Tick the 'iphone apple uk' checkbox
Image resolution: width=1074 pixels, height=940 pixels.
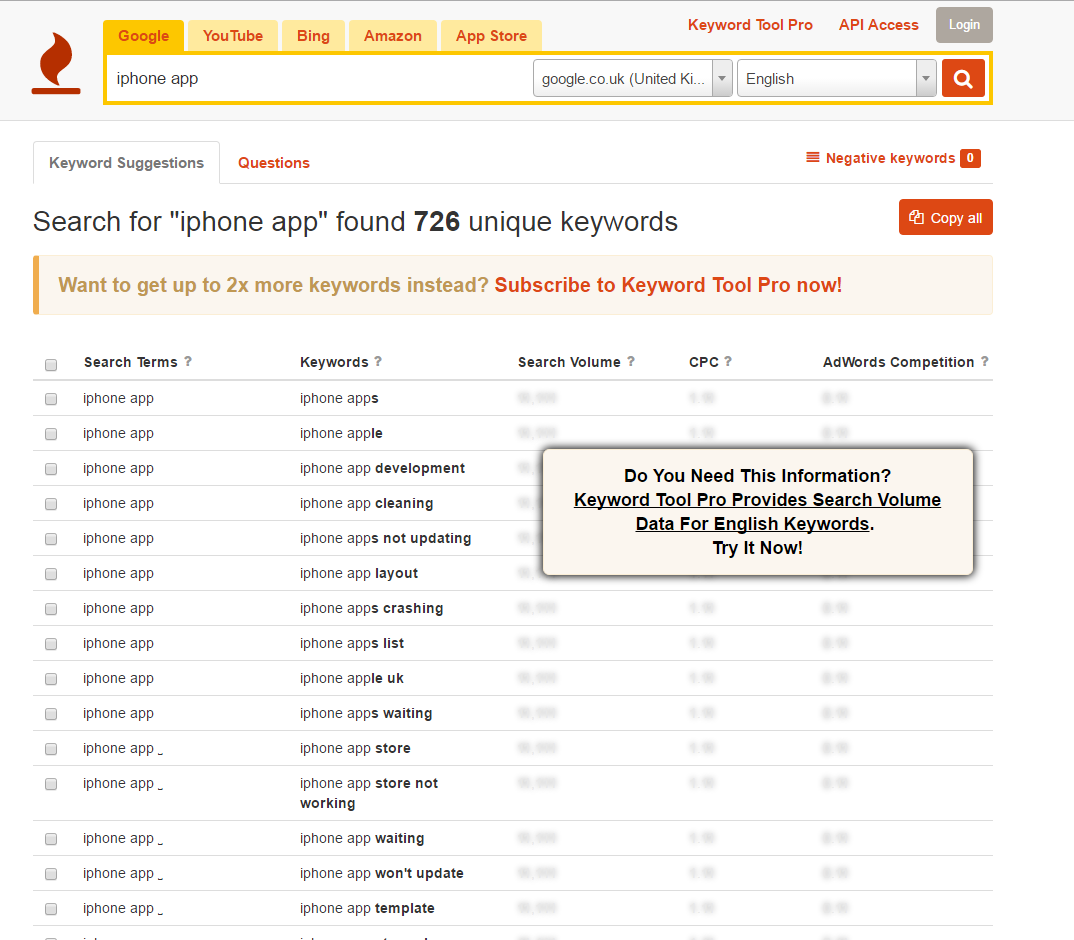[51, 678]
